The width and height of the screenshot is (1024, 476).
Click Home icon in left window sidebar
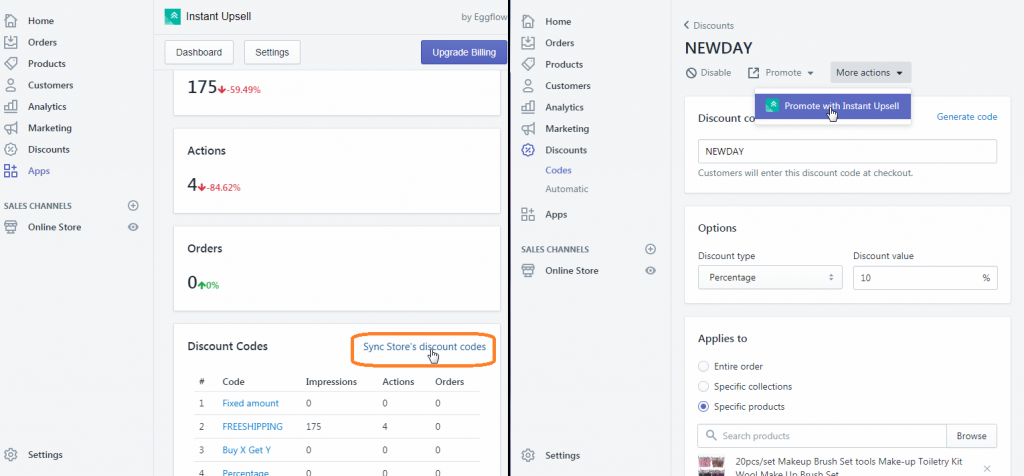point(10,21)
